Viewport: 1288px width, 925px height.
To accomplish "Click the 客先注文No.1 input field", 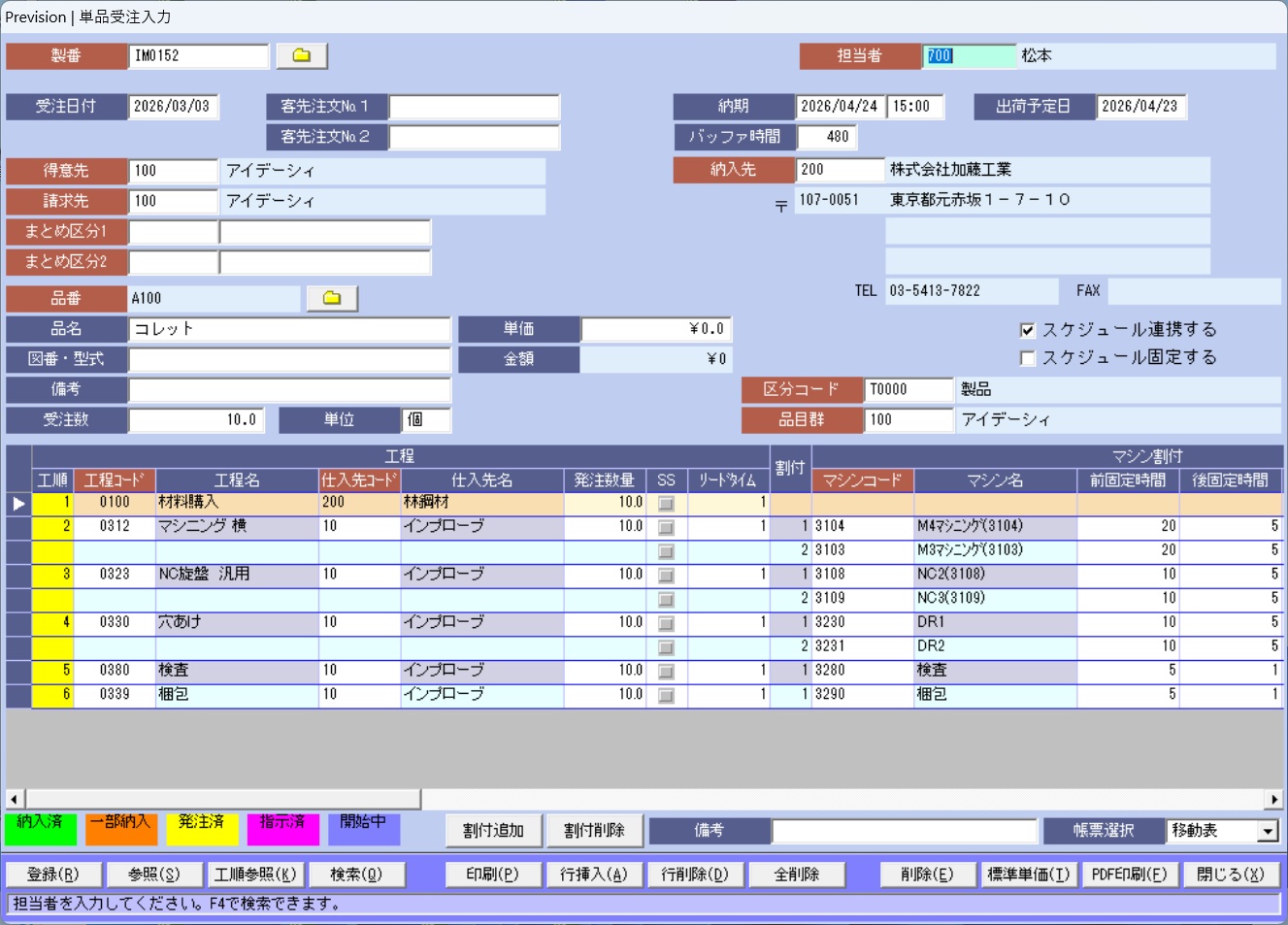I will (475, 106).
